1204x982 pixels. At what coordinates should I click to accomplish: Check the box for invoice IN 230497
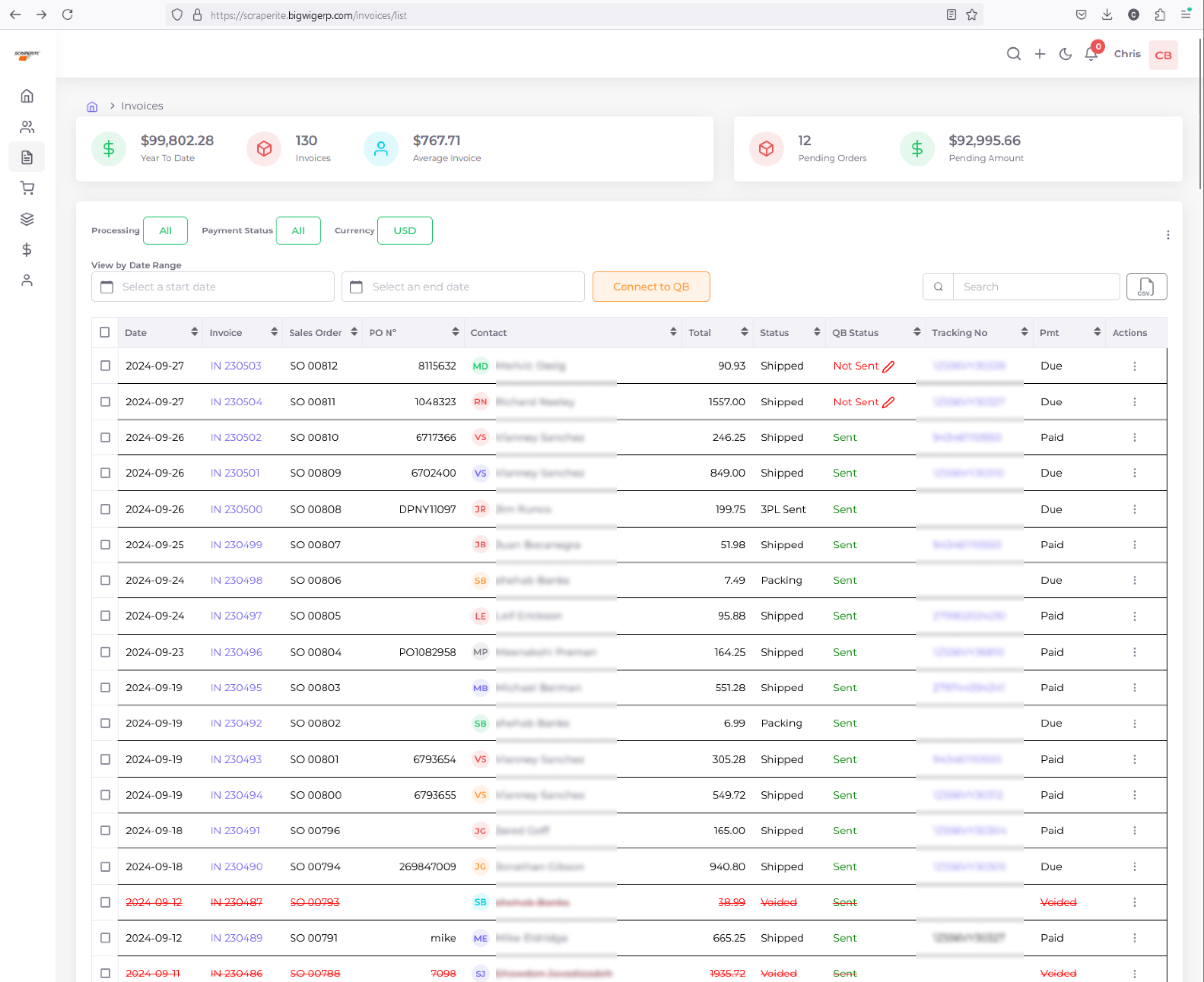coord(105,615)
